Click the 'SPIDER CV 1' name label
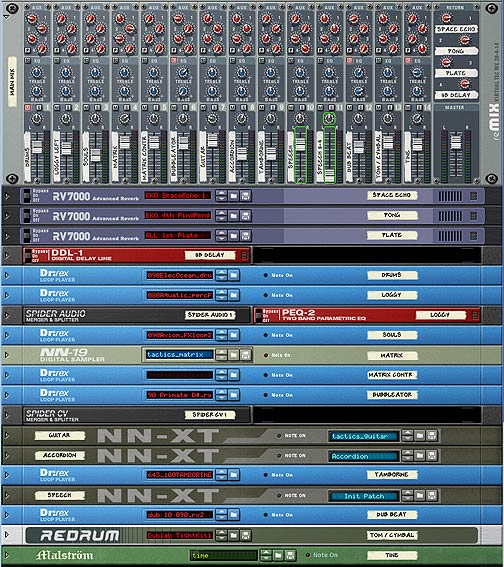 [x=210, y=414]
